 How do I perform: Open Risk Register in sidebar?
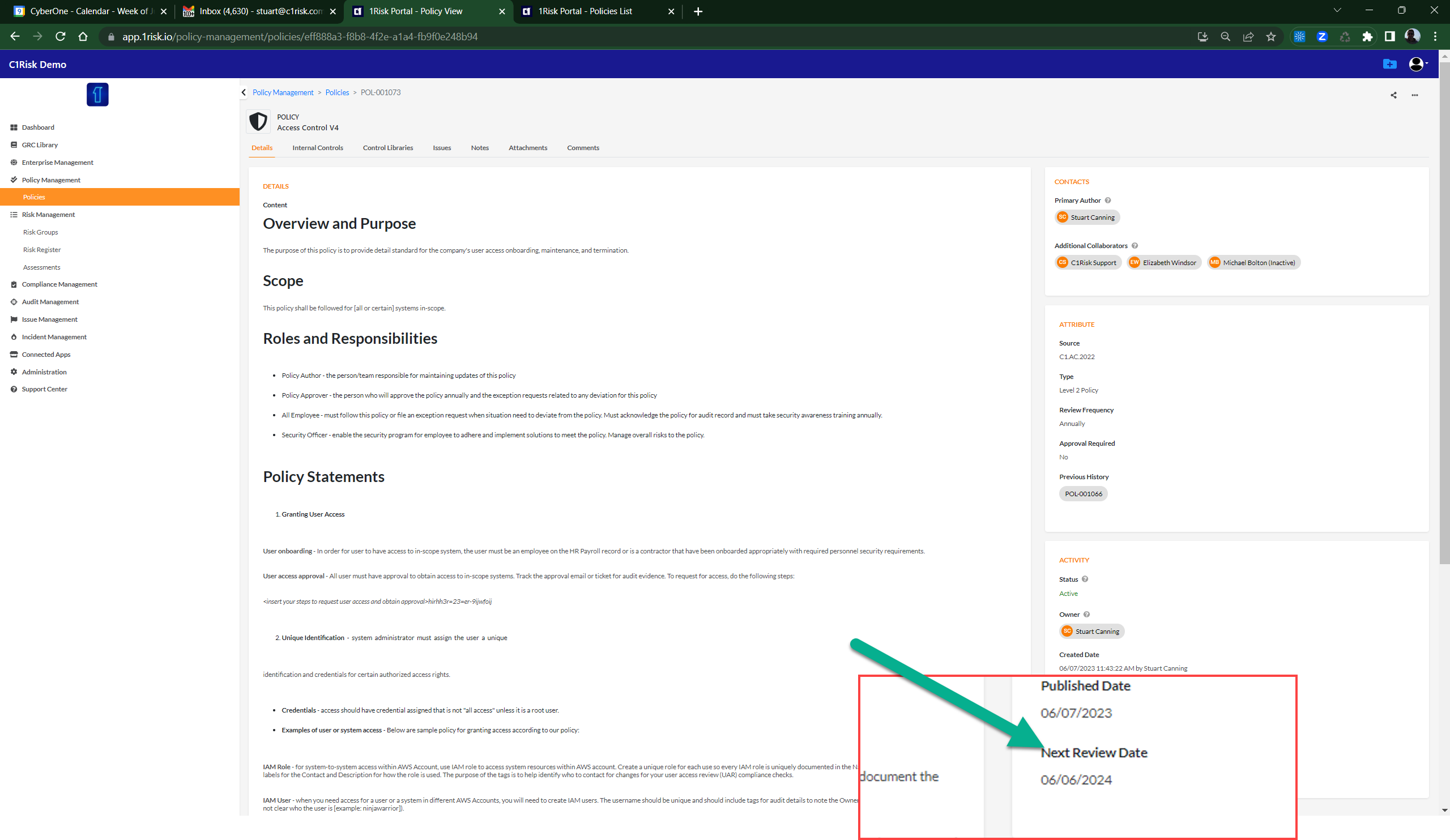tap(41, 250)
